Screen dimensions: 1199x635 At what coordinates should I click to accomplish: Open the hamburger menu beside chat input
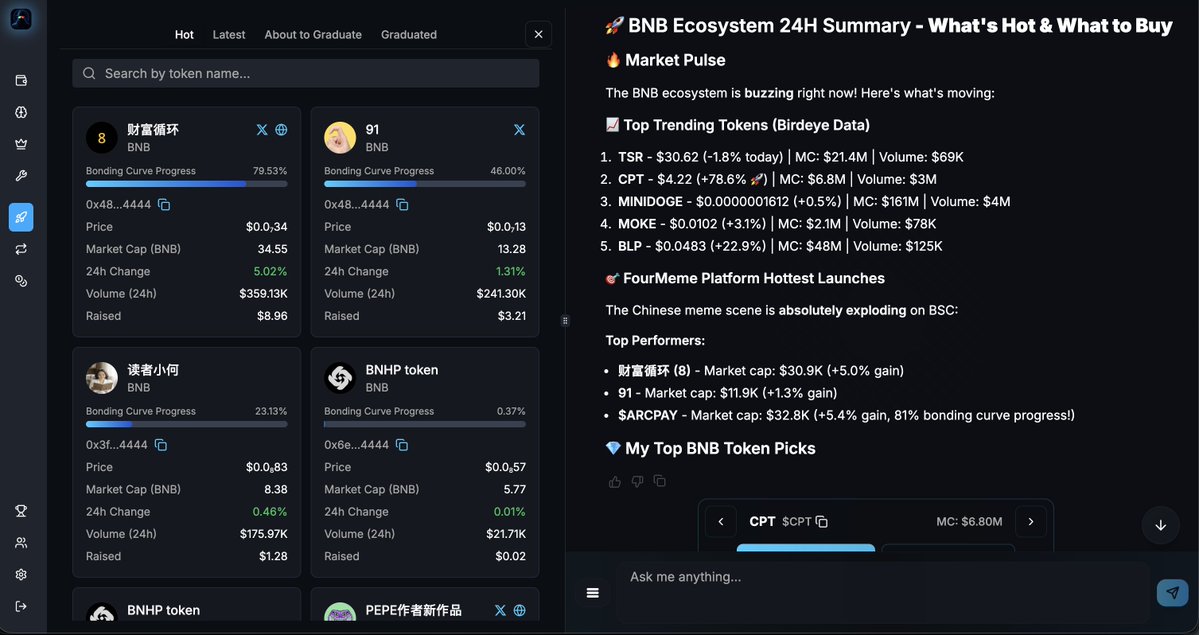pyautogui.click(x=592, y=592)
